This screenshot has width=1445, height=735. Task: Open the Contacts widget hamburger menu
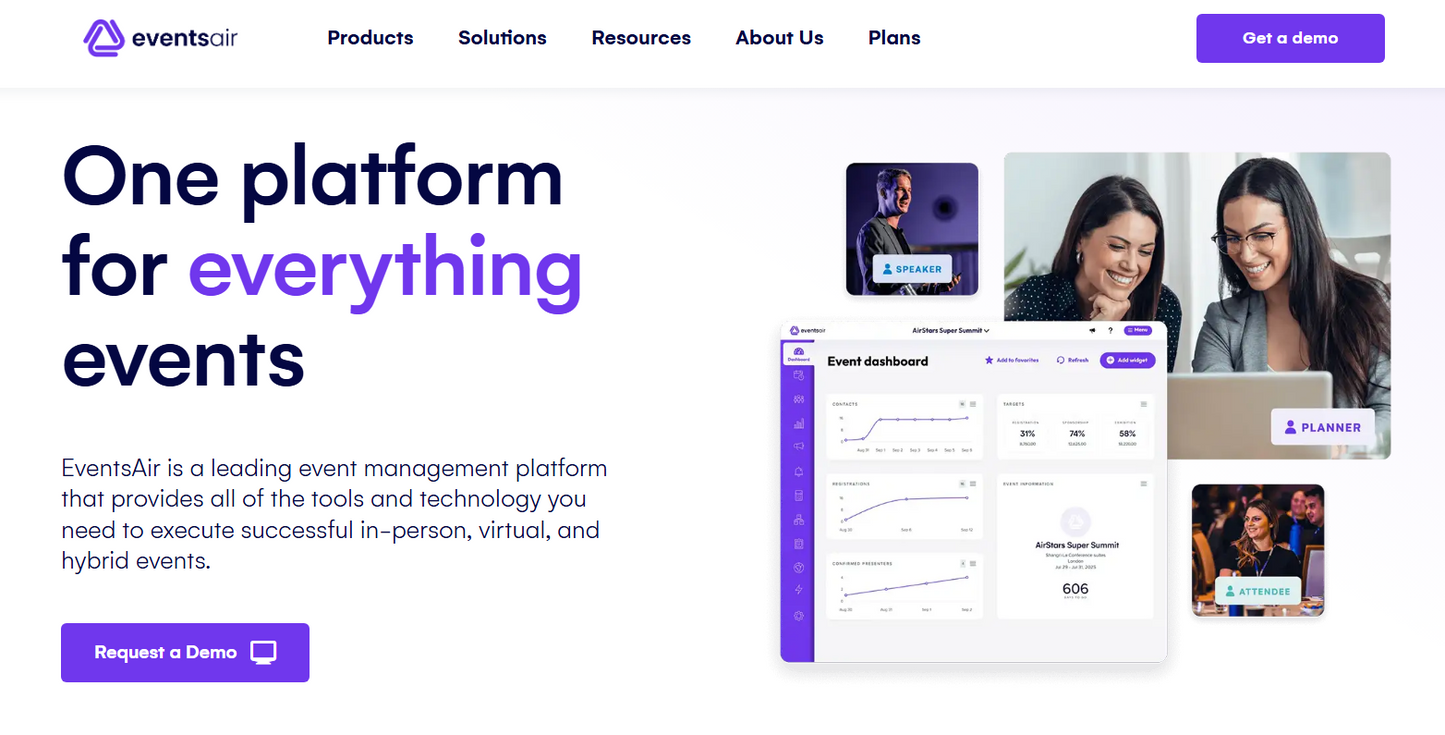tap(972, 404)
